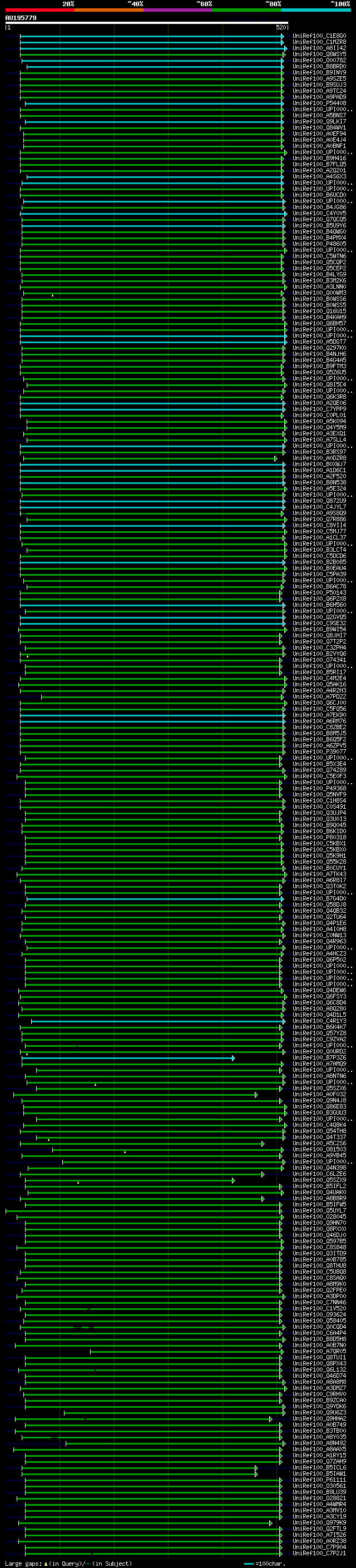Select hit label UniRef100_B5U9Y6

(319, 226)
